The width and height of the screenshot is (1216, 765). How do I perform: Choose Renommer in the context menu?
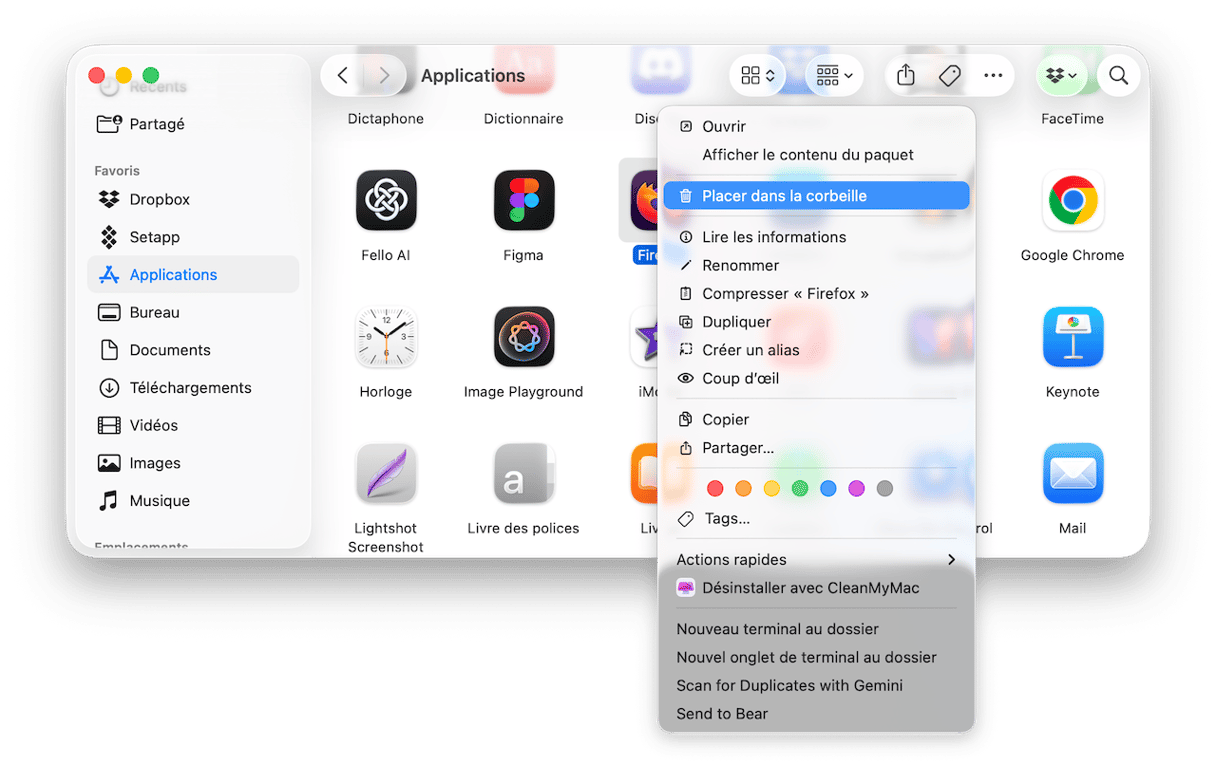pyautogui.click(x=816, y=265)
